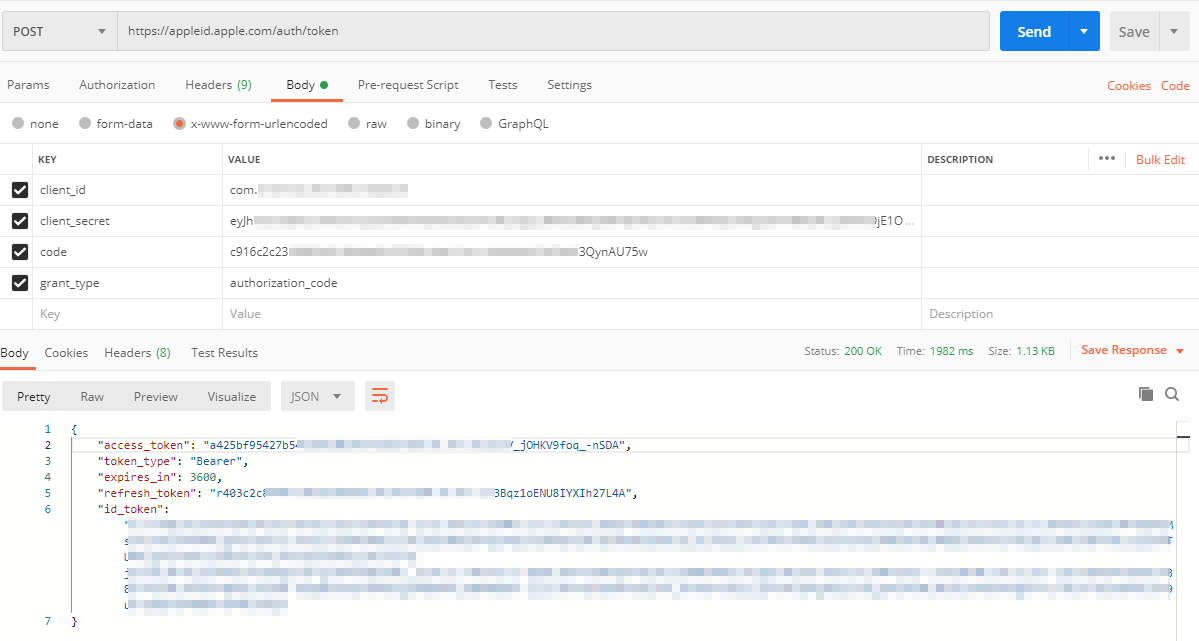The width and height of the screenshot is (1199, 641).
Task: Click the VALUE column header
Action: 244,159
